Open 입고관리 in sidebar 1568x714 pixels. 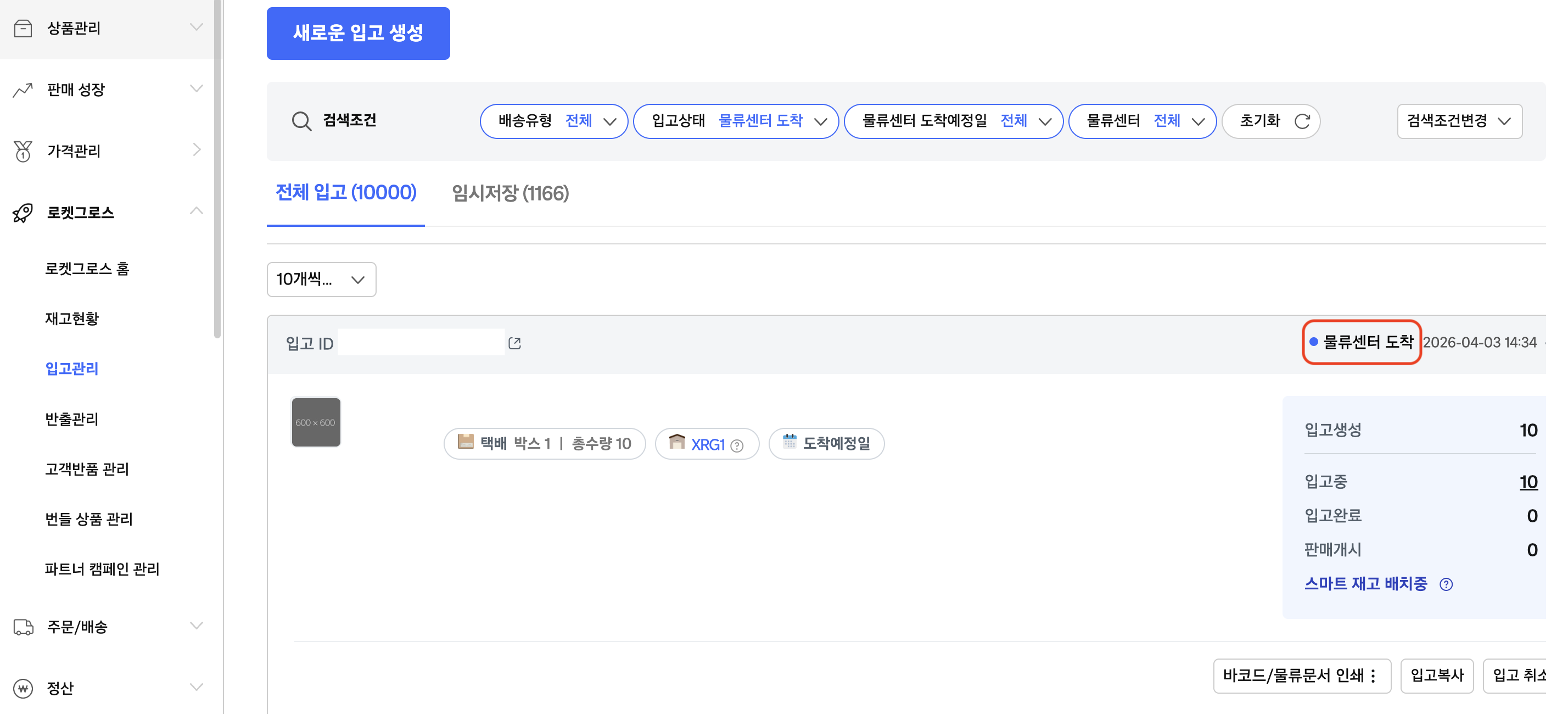[72, 369]
